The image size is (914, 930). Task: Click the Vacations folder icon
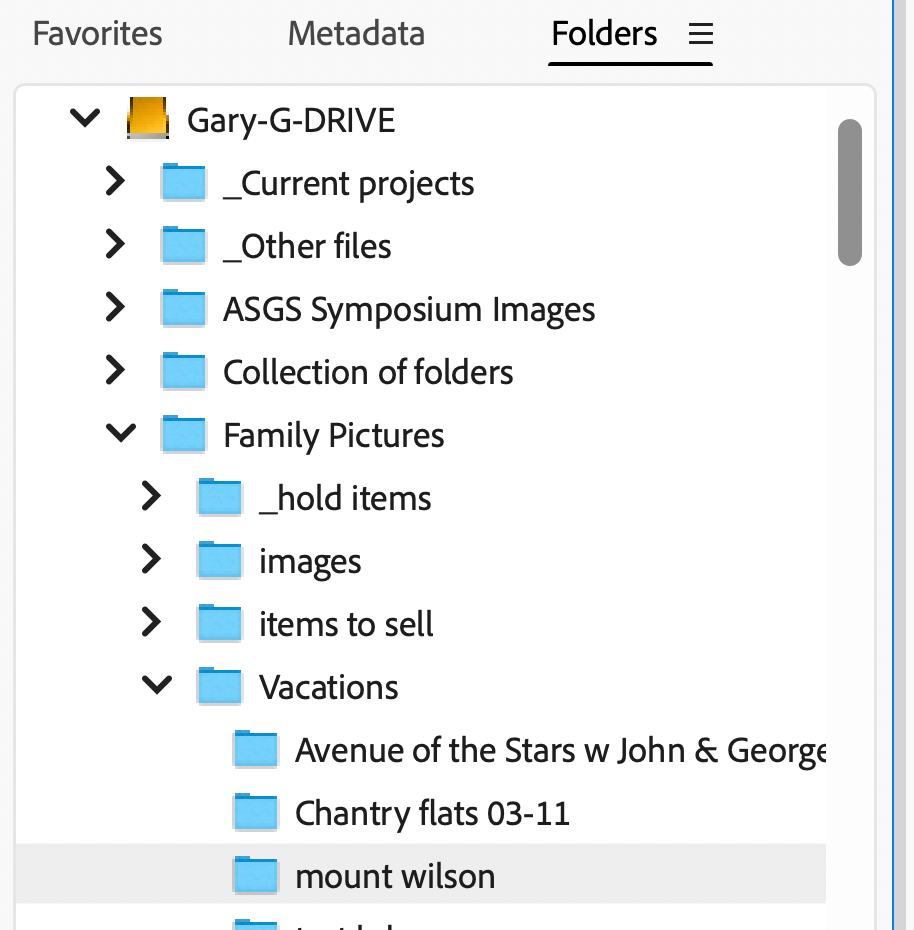(x=219, y=685)
